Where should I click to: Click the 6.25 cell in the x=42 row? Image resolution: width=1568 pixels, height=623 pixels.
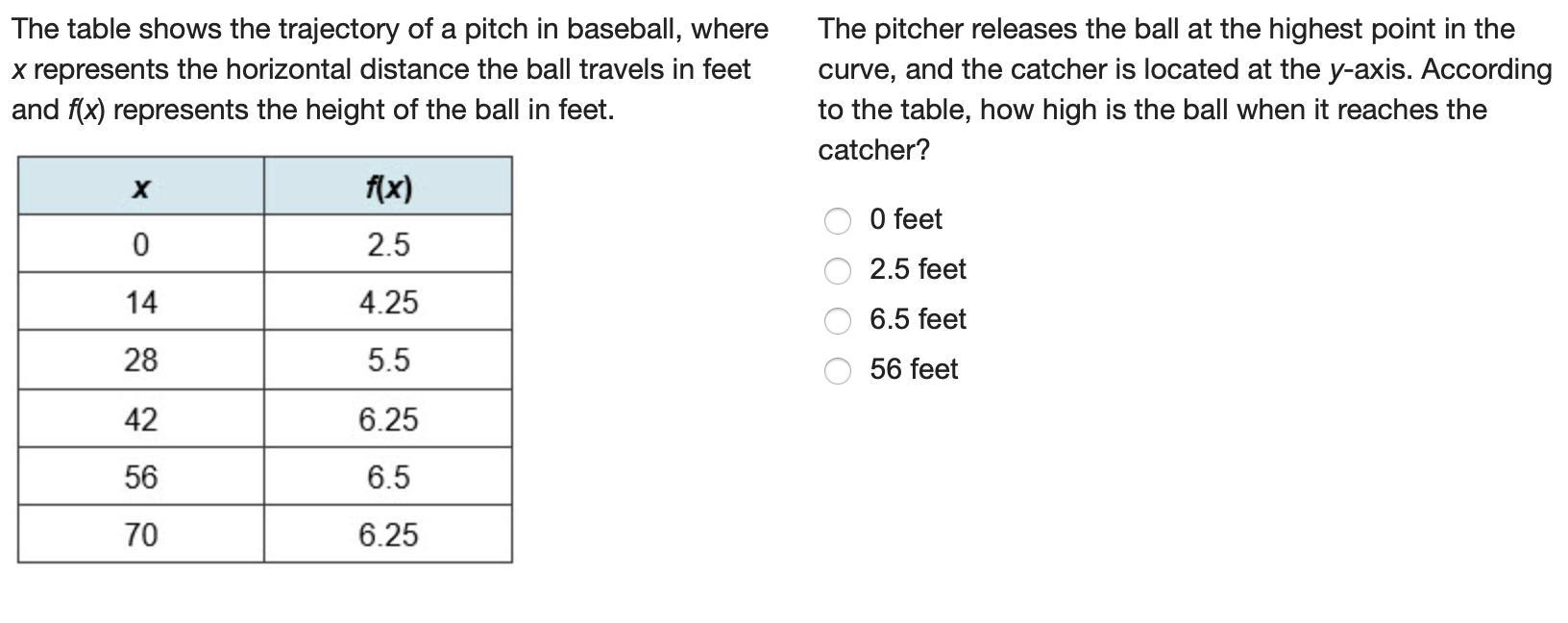coord(388,419)
